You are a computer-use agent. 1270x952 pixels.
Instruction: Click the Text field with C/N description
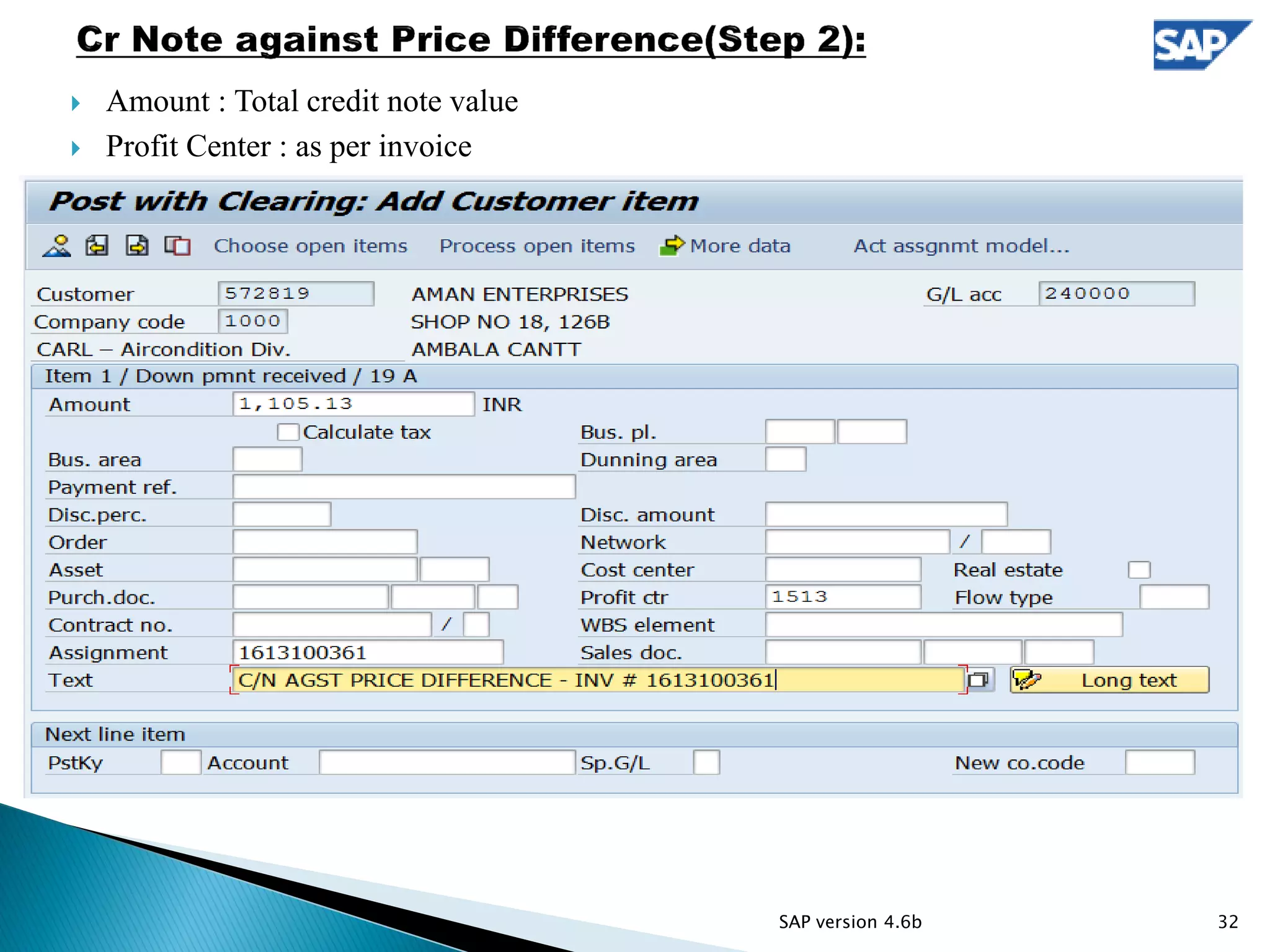(x=598, y=680)
